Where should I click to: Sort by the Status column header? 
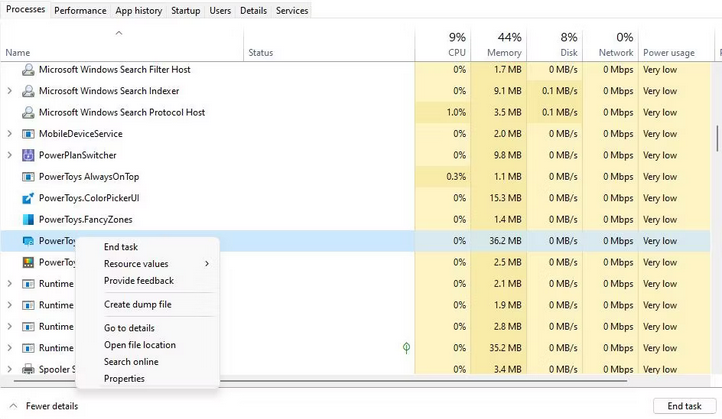[x=329, y=45]
